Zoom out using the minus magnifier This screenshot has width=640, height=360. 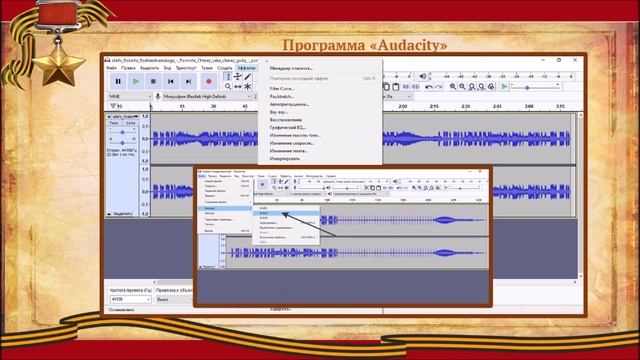[x=462, y=87]
